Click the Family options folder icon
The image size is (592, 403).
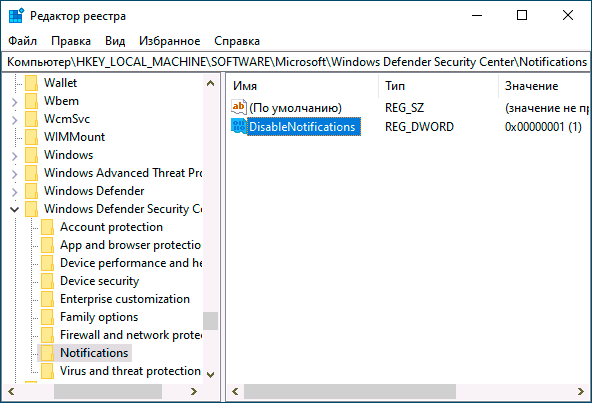(47, 317)
